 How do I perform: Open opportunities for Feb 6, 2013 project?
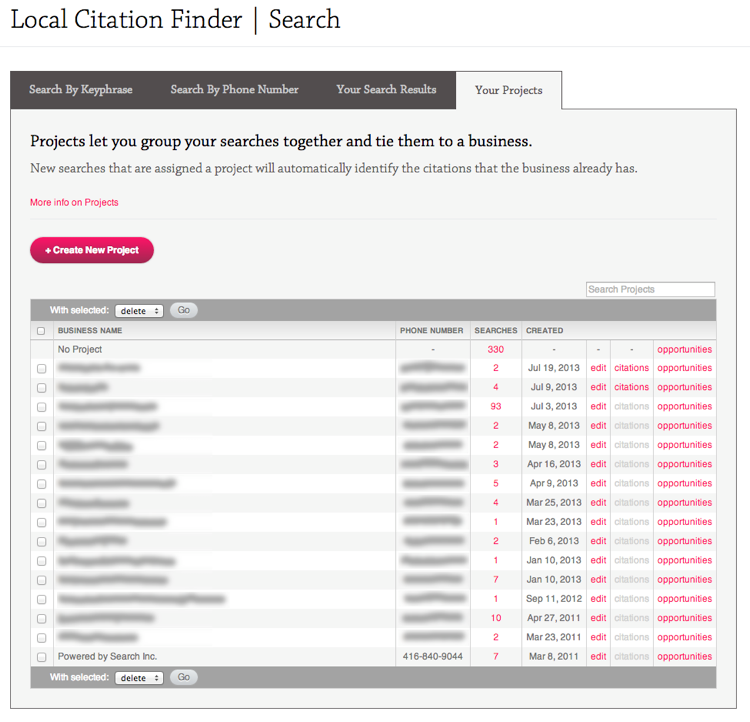(684, 541)
